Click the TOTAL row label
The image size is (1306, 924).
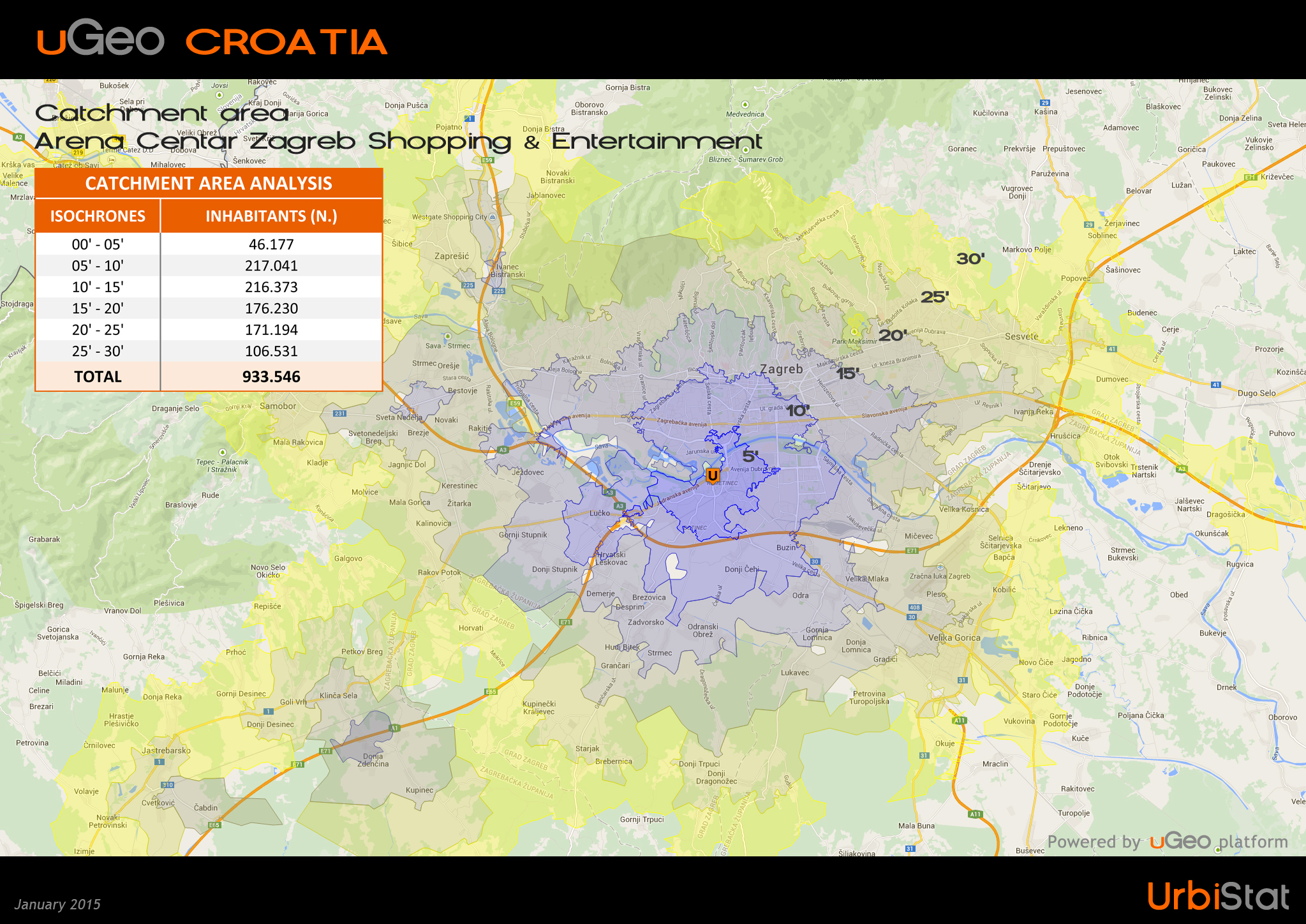pyautogui.click(x=98, y=376)
